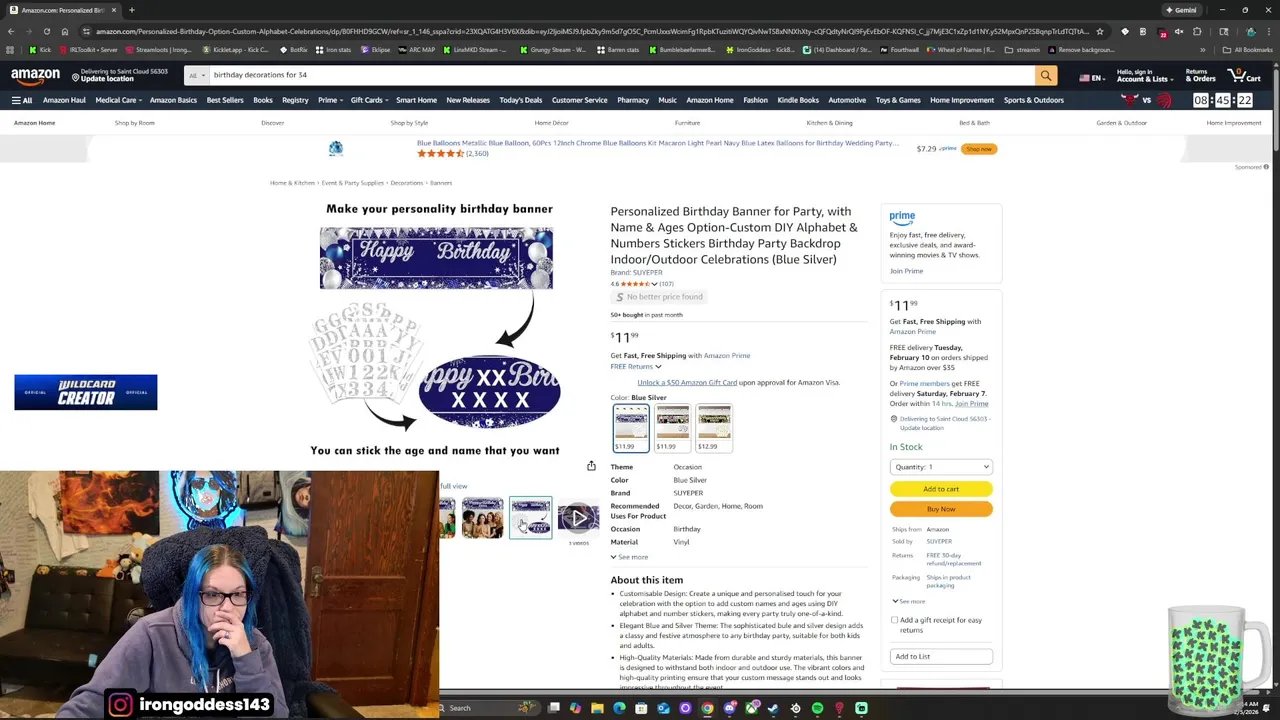Click the Chrome profile avatar

coord(1249,31)
